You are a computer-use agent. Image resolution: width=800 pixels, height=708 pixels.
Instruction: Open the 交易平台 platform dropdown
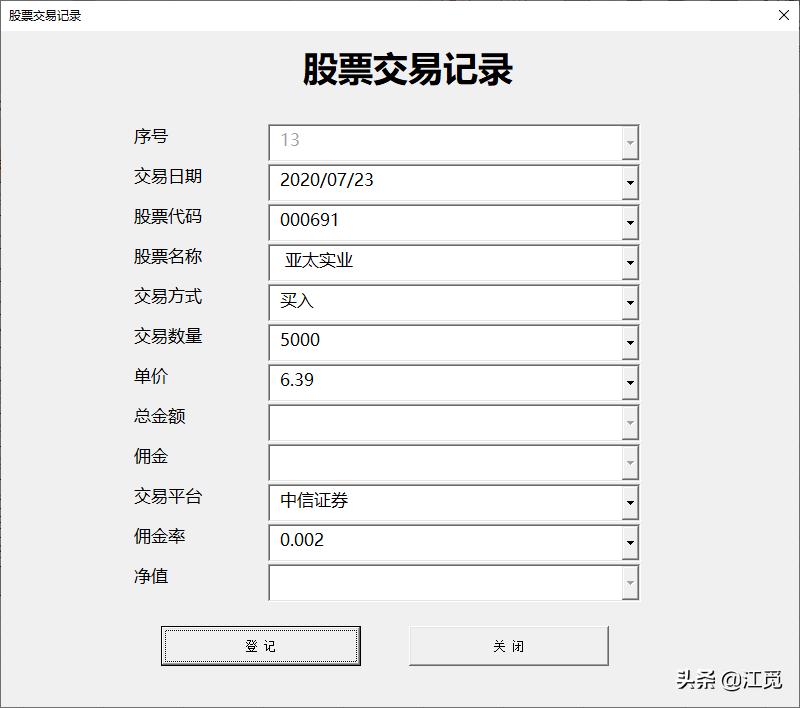coord(630,502)
